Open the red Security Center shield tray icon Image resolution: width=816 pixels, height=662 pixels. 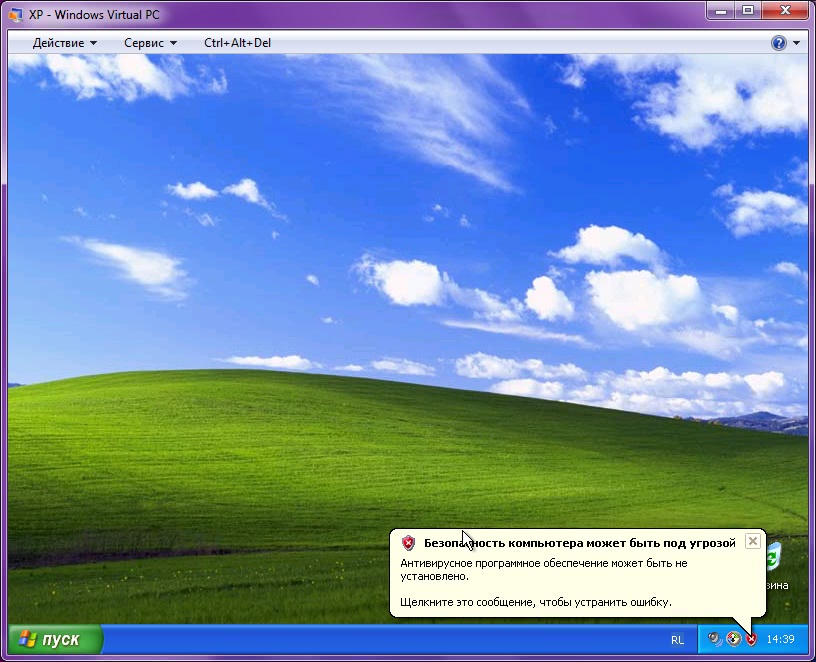751,639
